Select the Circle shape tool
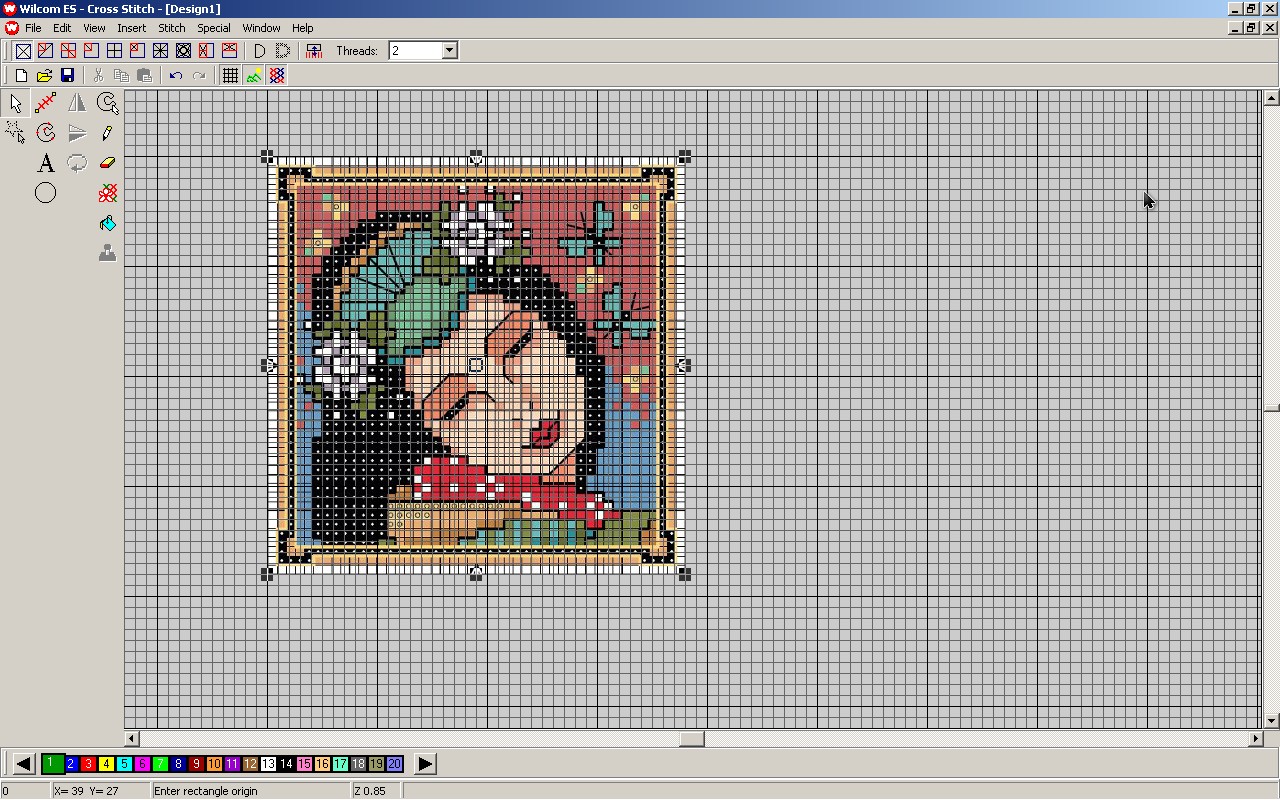This screenshot has height=800, width=1280. (46, 193)
